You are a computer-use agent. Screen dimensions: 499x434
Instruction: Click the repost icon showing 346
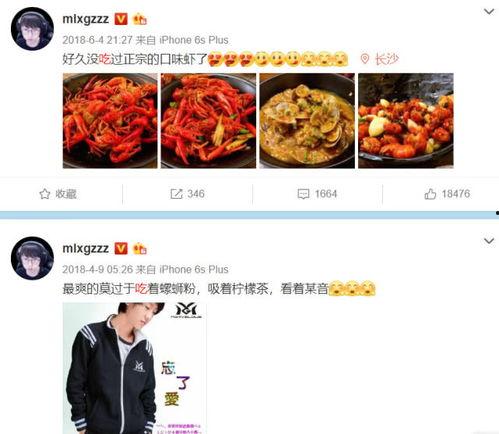(176, 194)
